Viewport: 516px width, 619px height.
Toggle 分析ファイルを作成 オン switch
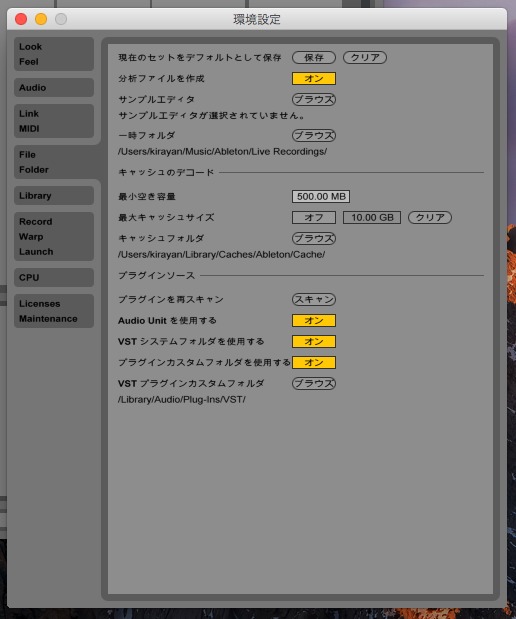tap(314, 78)
